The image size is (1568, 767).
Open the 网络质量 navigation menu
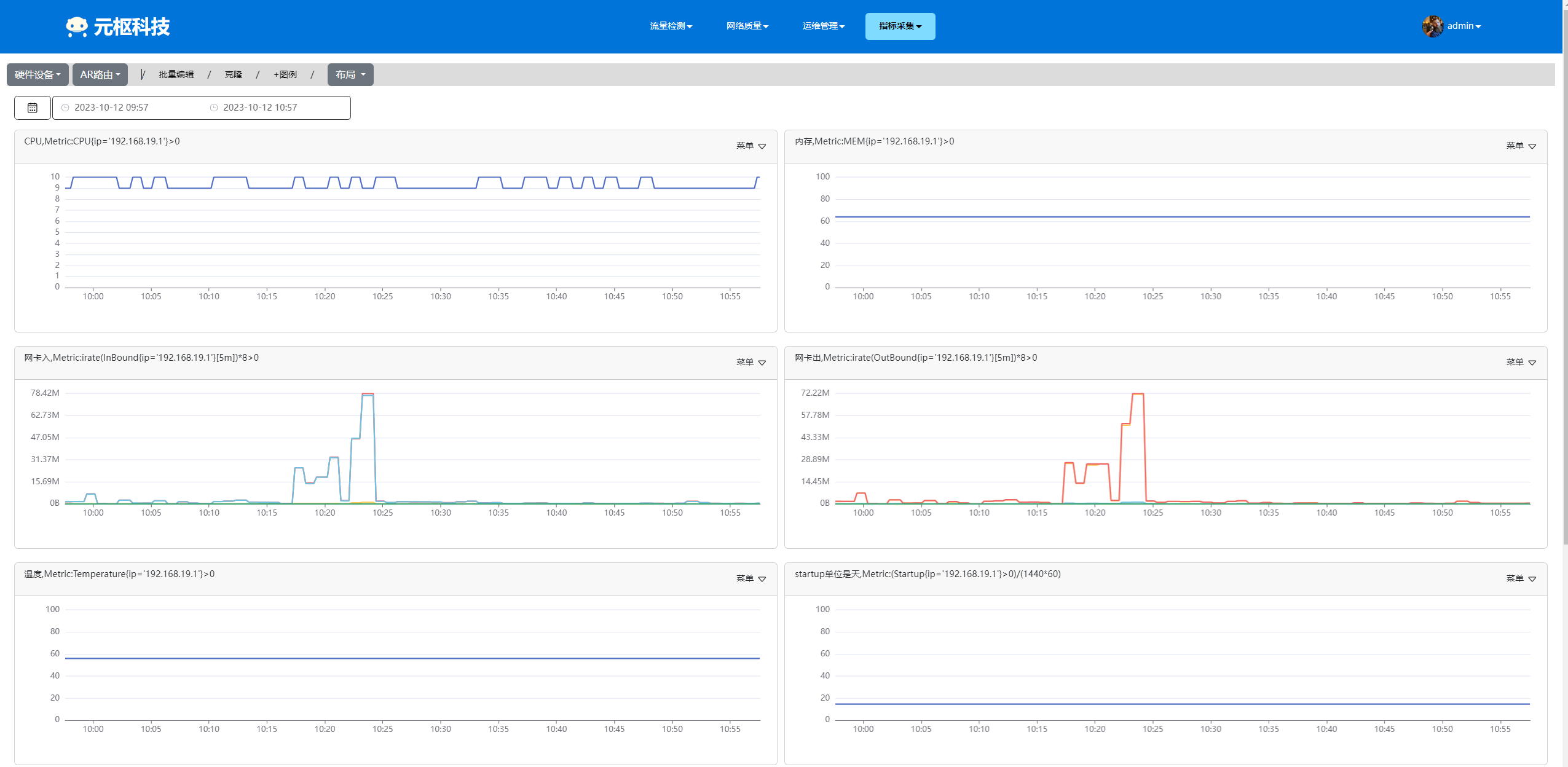[747, 26]
